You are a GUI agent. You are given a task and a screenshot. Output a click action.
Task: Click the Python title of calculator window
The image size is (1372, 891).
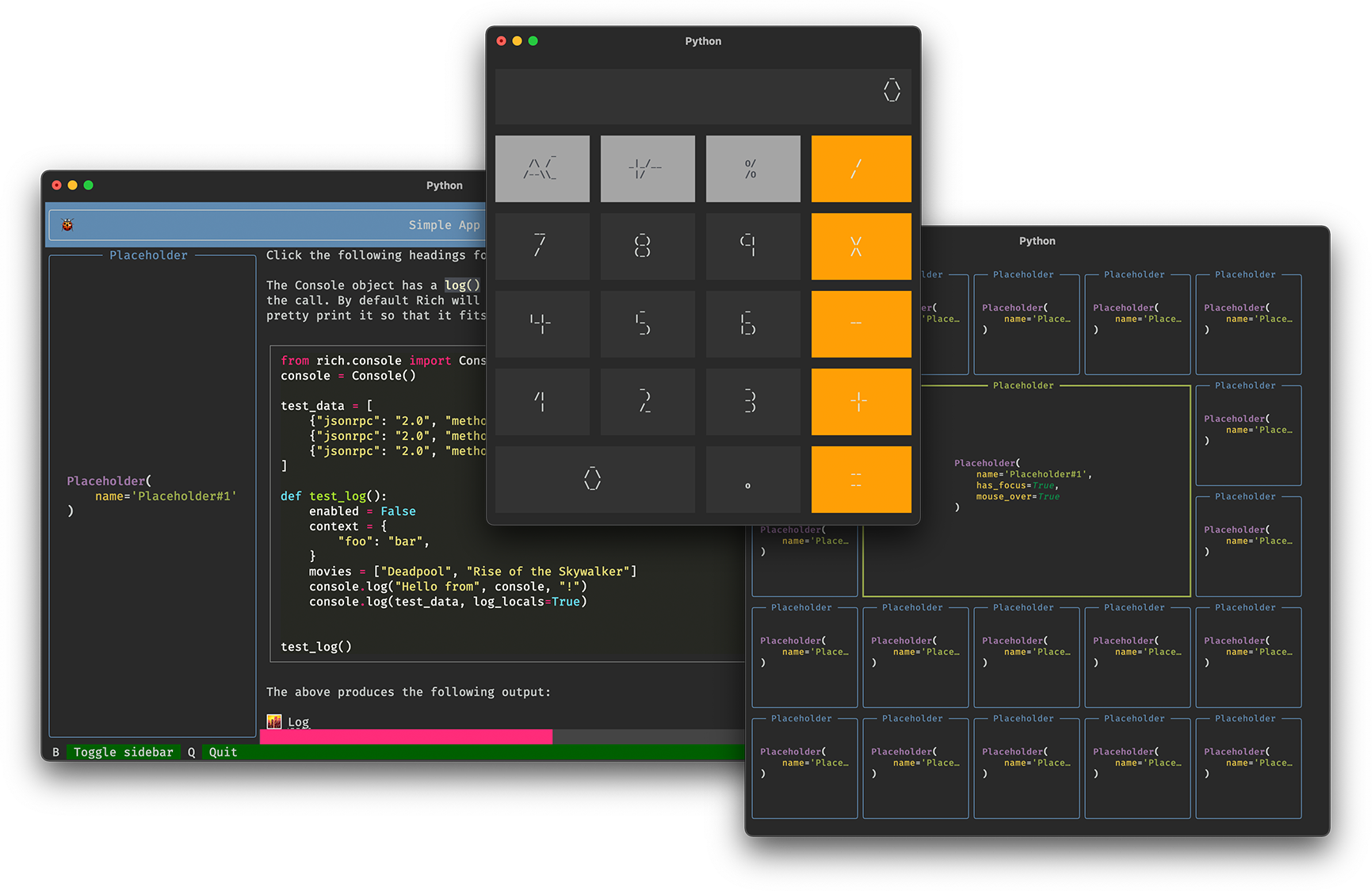[703, 41]
